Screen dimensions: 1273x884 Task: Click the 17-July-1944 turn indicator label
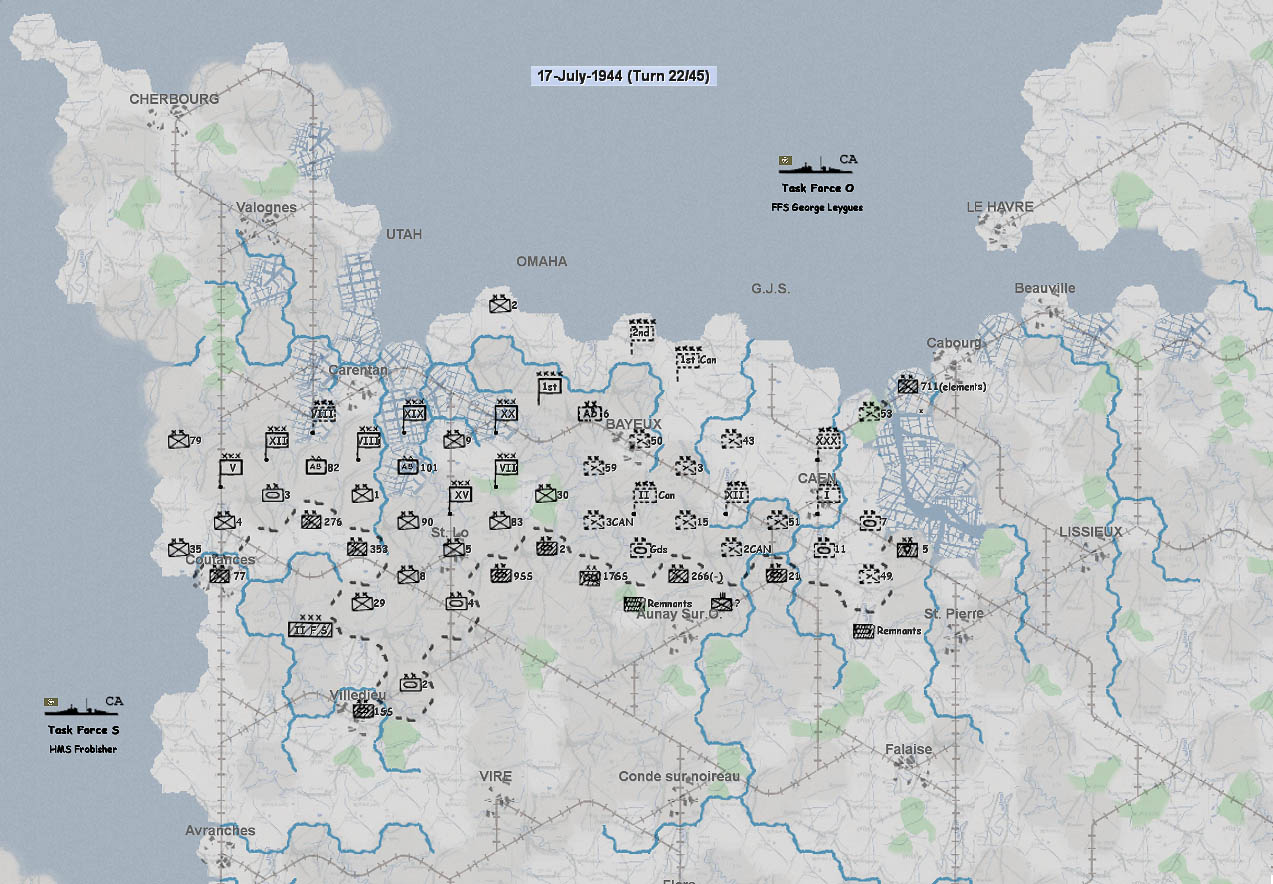coord(623,76)
